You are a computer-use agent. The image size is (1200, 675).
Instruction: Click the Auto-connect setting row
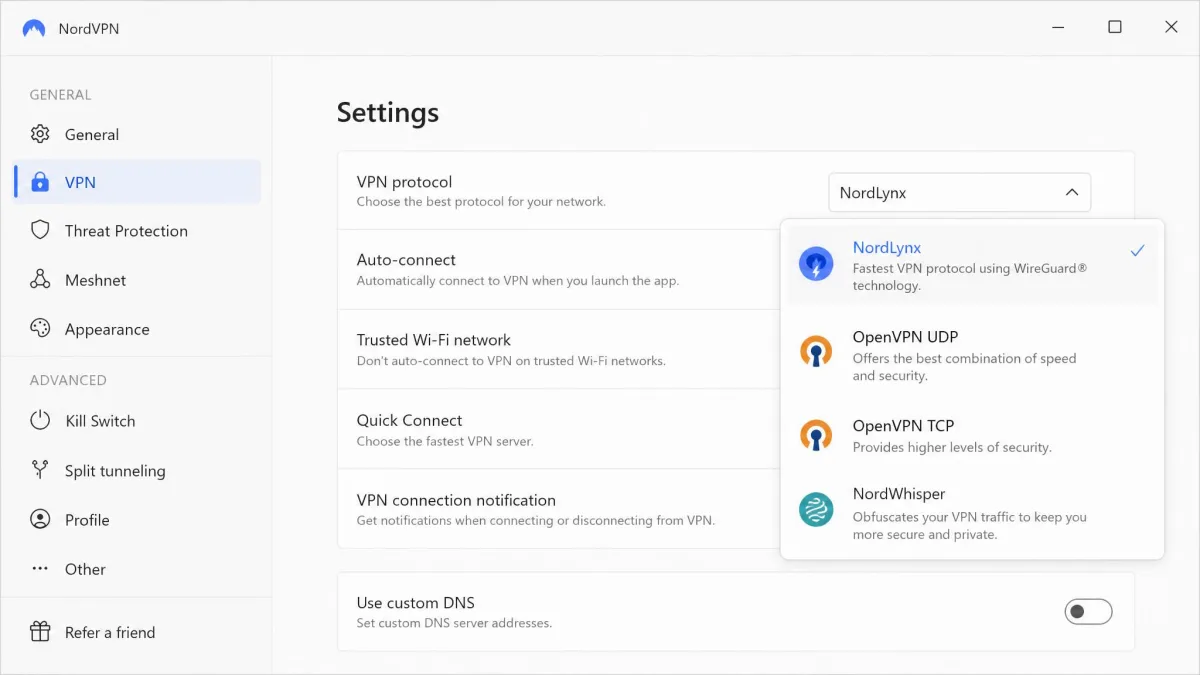(x=558, y=269)
